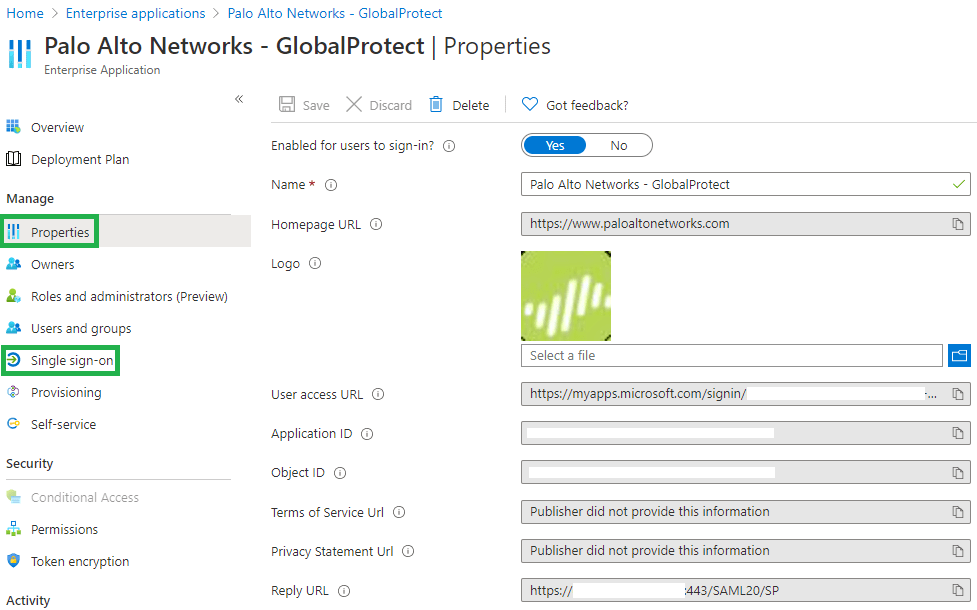Viewport: 977px width, 610px height.
Task: Delete the enterprise application
Action: (x=459, y=105)
